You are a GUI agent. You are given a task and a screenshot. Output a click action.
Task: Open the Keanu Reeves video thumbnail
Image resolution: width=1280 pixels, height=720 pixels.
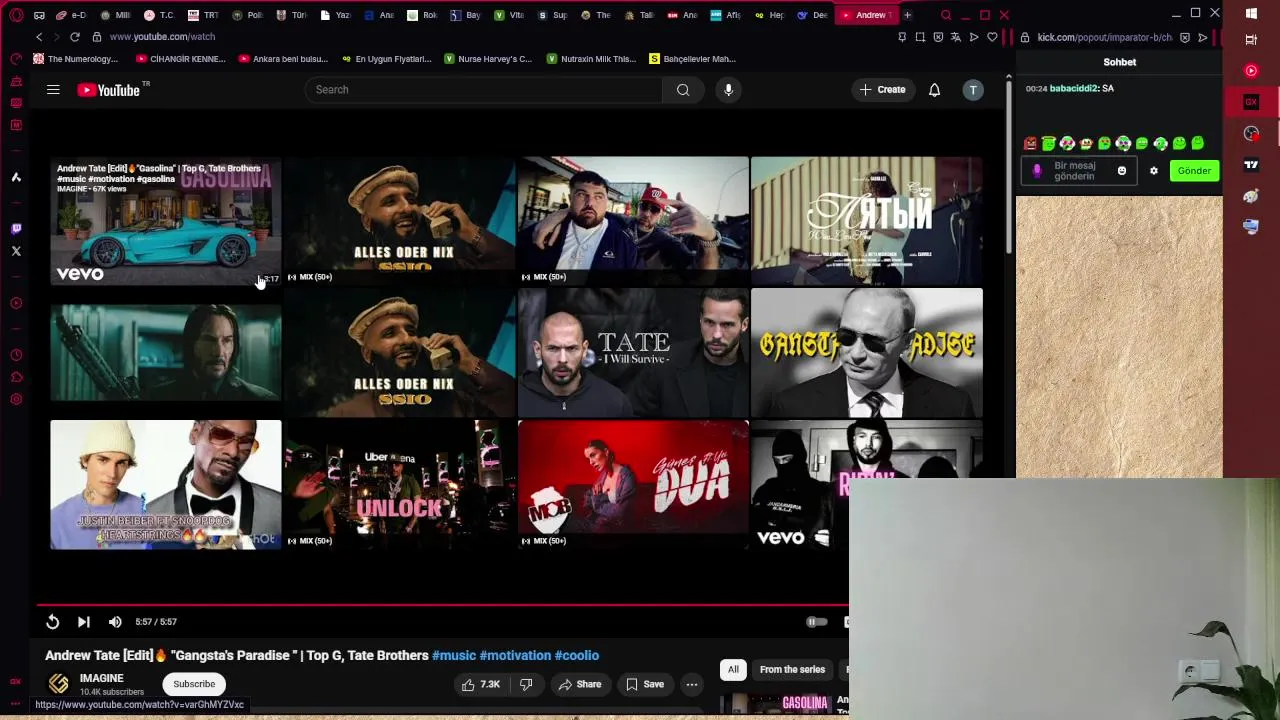(166, 353)
